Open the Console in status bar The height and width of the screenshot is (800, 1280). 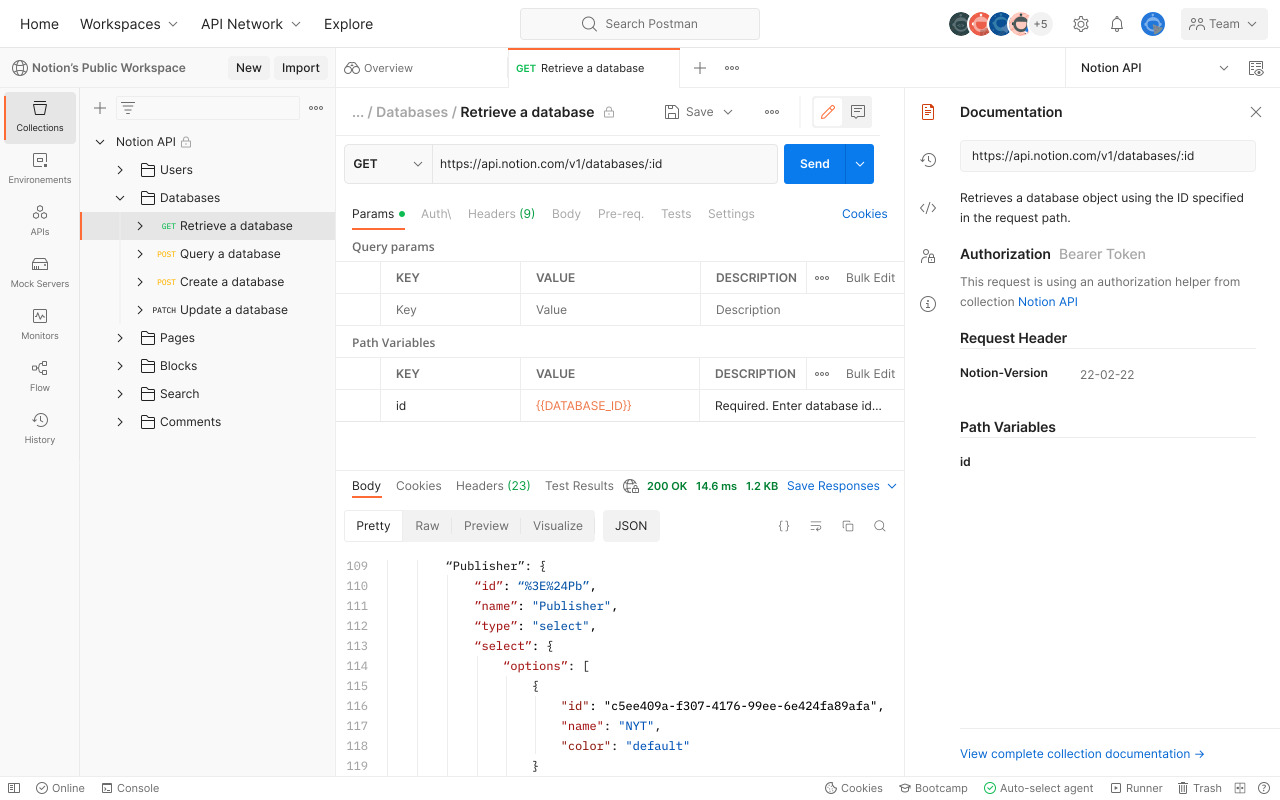click(130, 788)
